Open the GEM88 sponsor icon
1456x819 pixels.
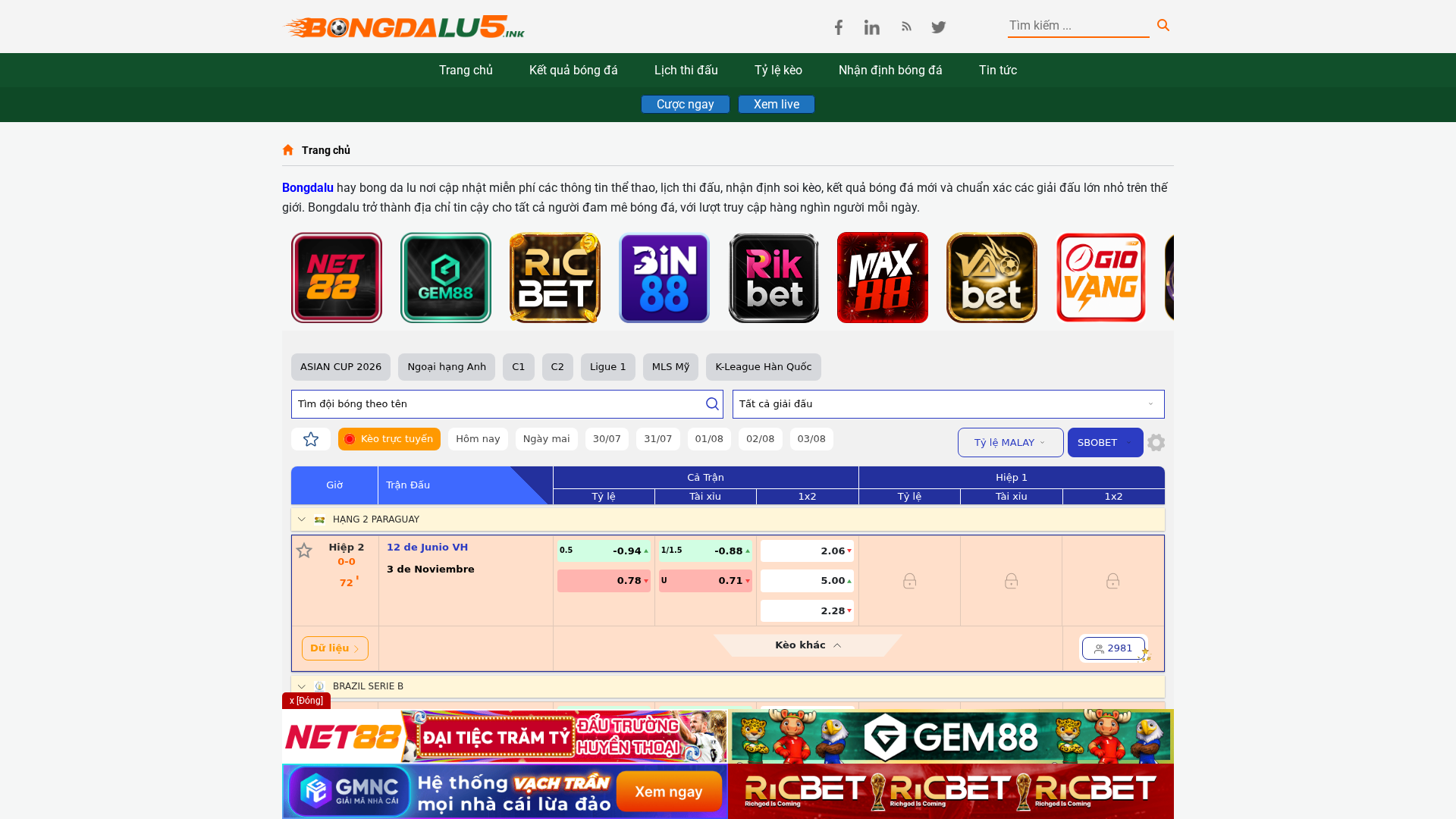[446, 278]
